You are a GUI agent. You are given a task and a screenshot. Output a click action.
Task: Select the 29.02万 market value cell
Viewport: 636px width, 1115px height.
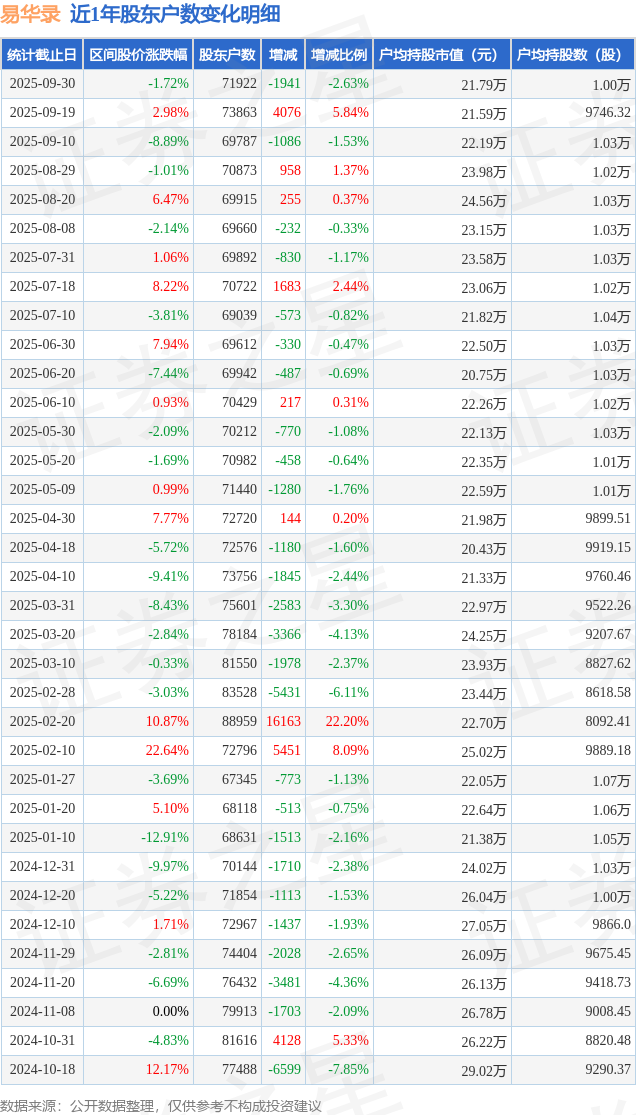pos(484,1070)
